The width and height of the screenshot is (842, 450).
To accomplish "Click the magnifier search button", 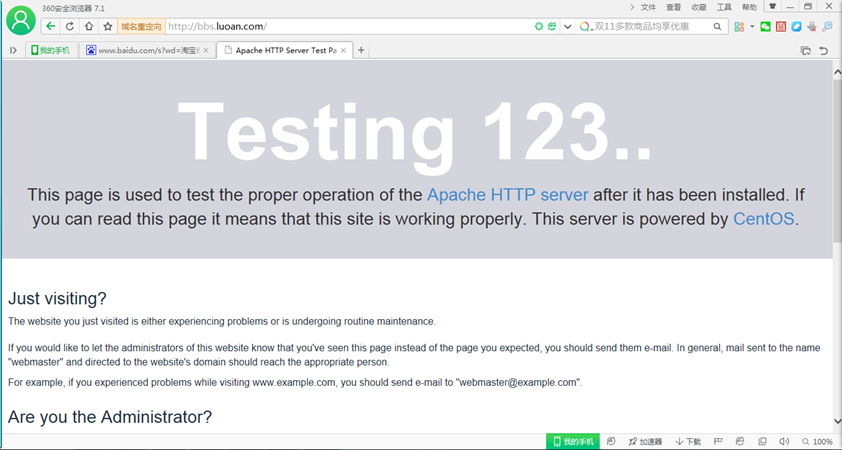I will coord(717,26).
